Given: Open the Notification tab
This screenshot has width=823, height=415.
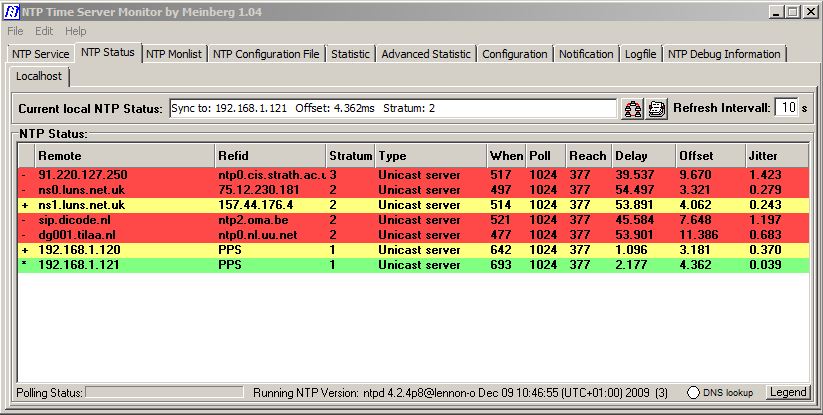Looking at the screenshot, I should pos(586,54).
